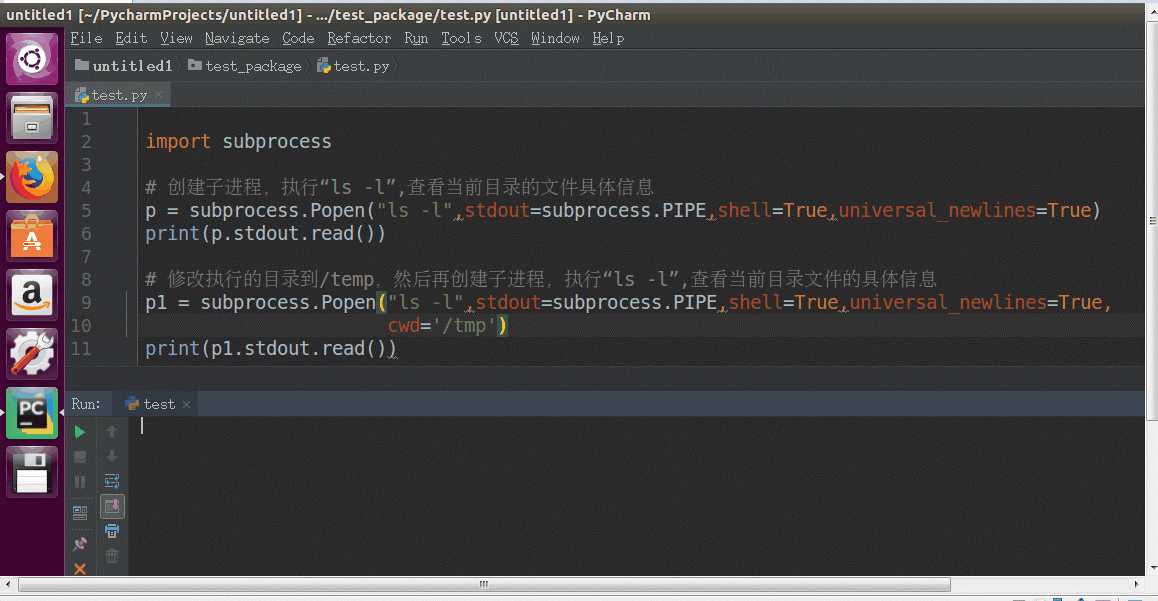
Task: Click the stop process square icon
Action: [x=80, y=457]
